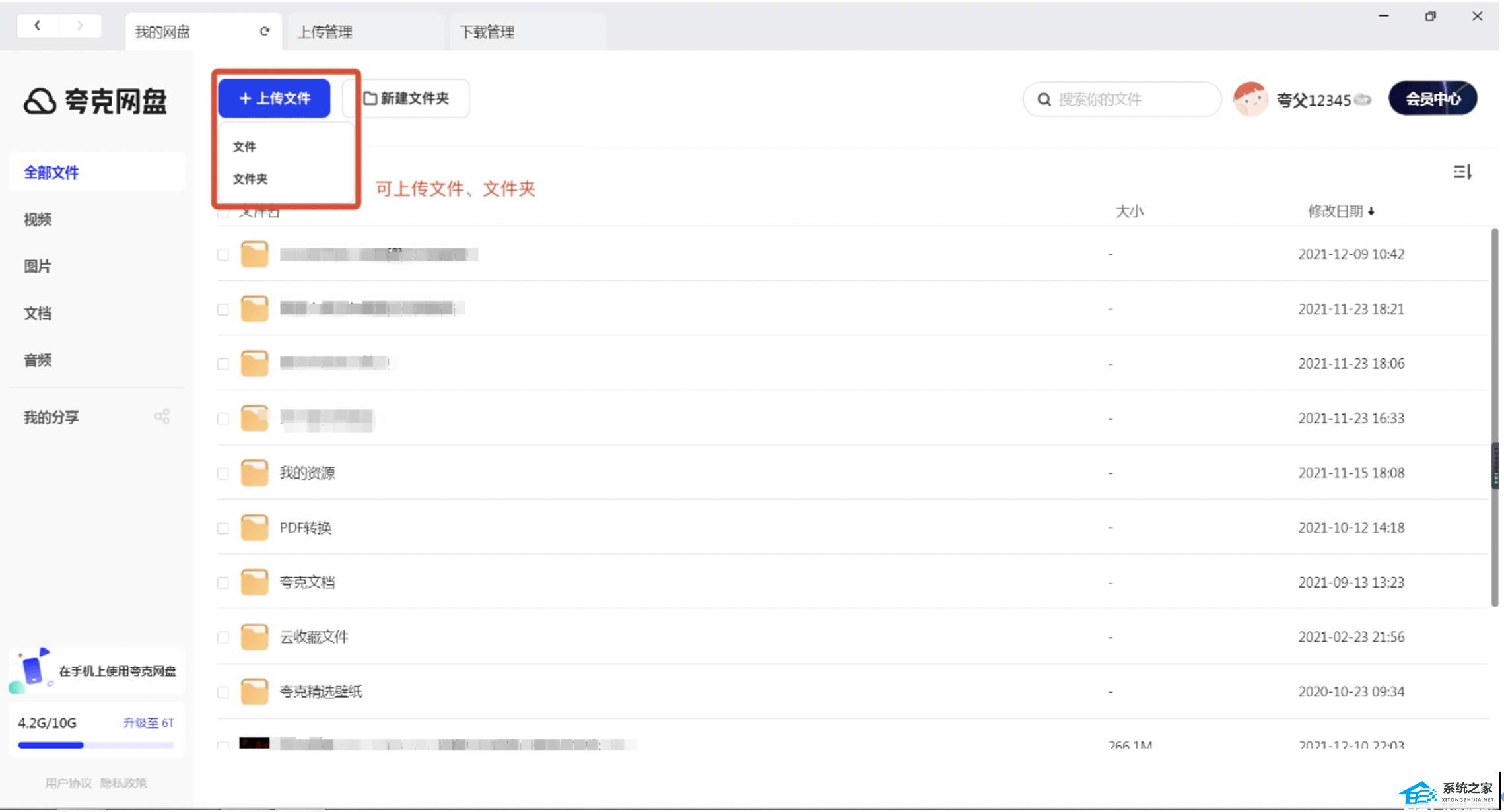This screenshot has width=1504, height=812.
Task: Click the phone app promotion icon
Action: 30,670
